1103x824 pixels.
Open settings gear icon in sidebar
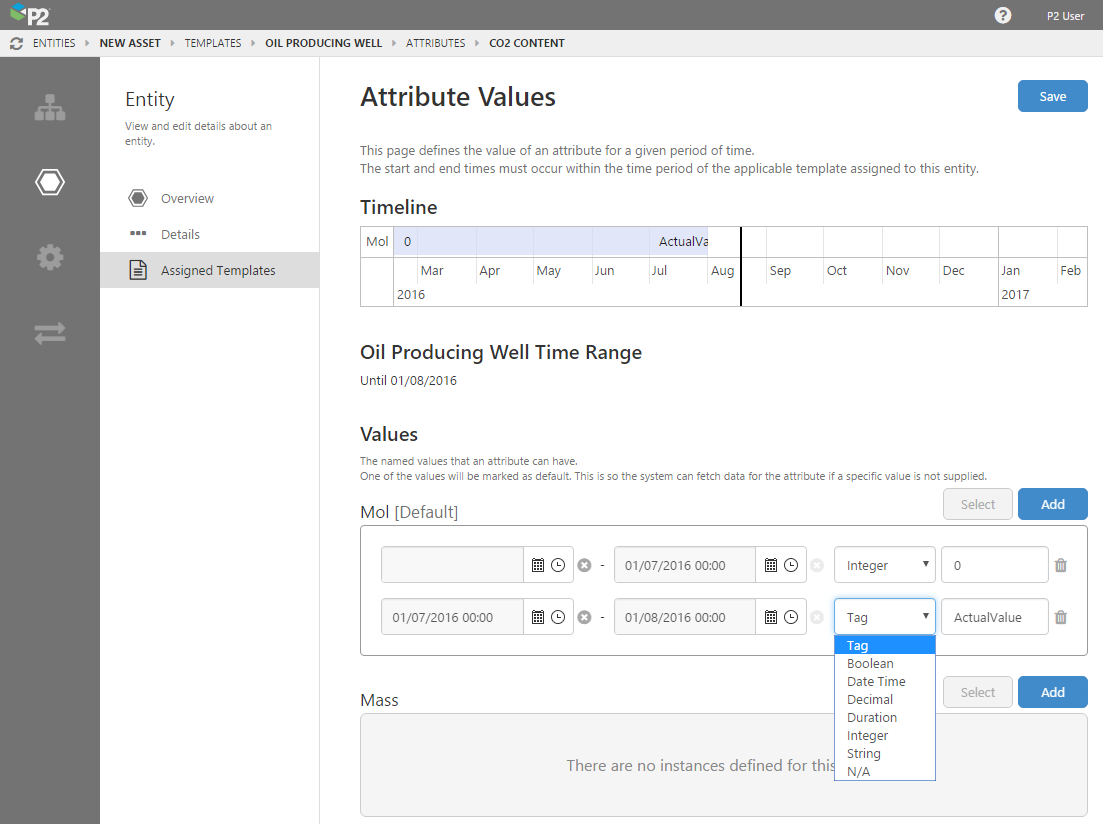click(50, 257)
